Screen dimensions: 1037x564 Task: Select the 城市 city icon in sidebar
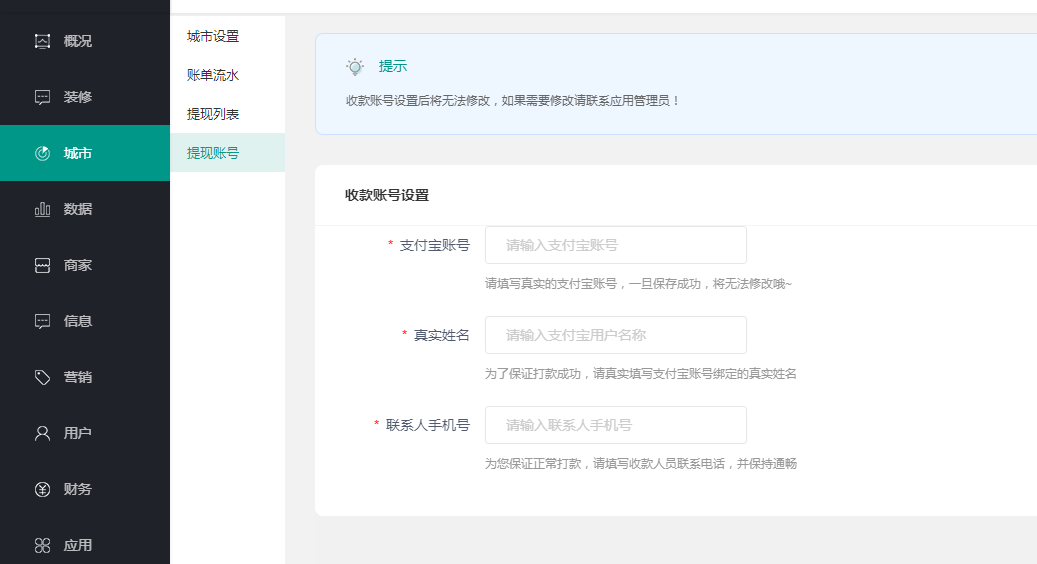pos(42,153)
